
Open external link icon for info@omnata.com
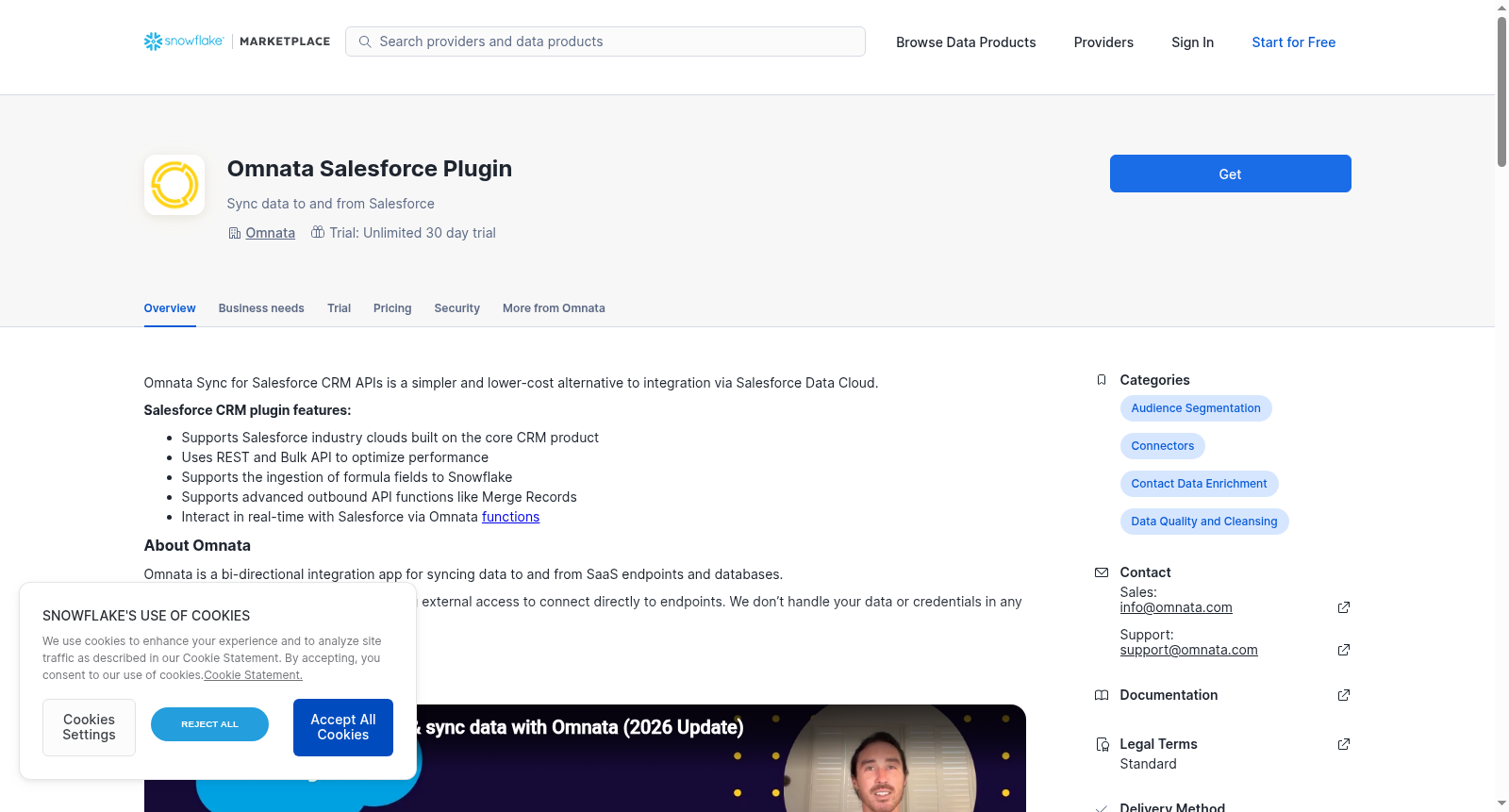point(1344,607)
